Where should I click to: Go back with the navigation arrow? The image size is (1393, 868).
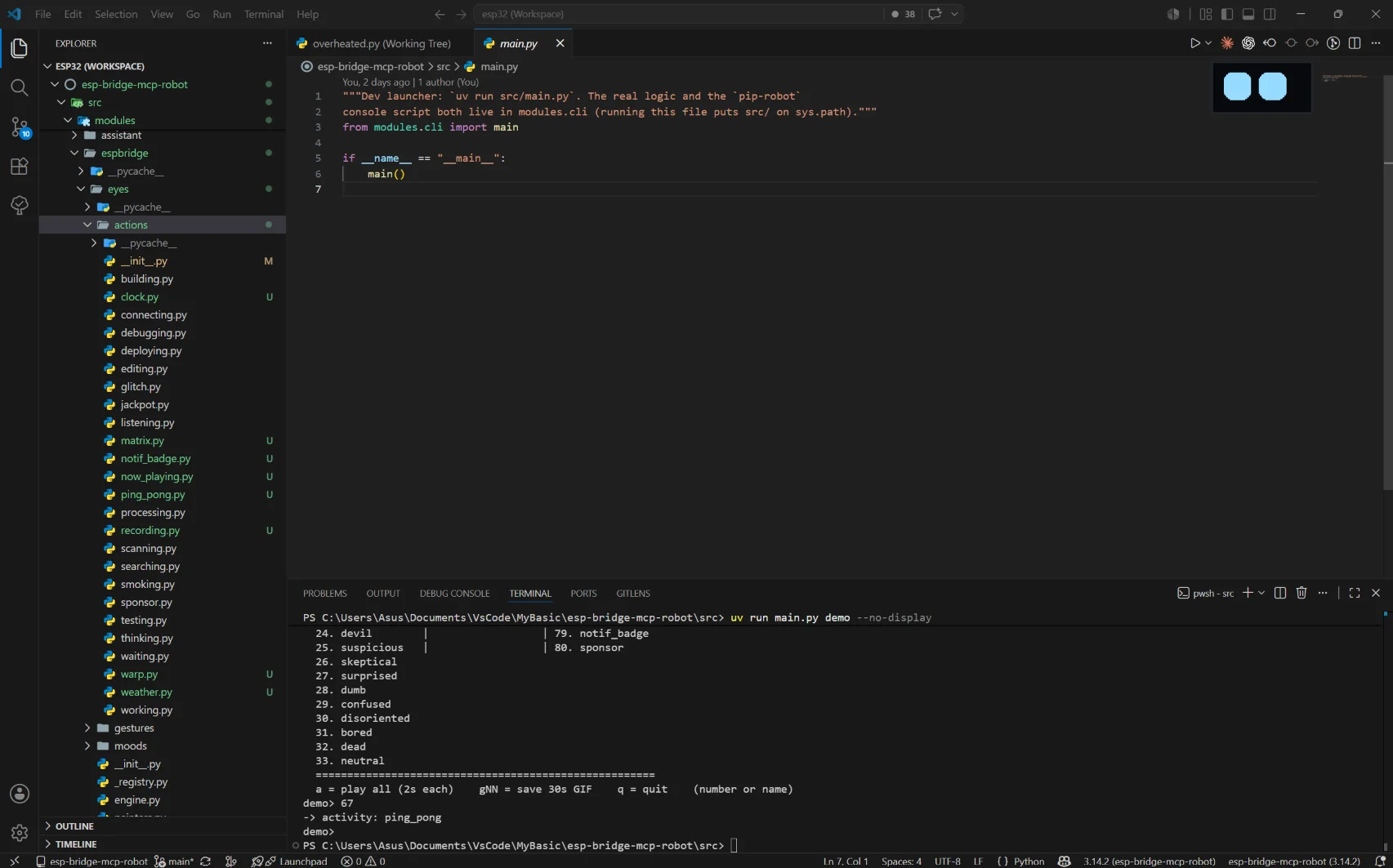coord(440,14)
